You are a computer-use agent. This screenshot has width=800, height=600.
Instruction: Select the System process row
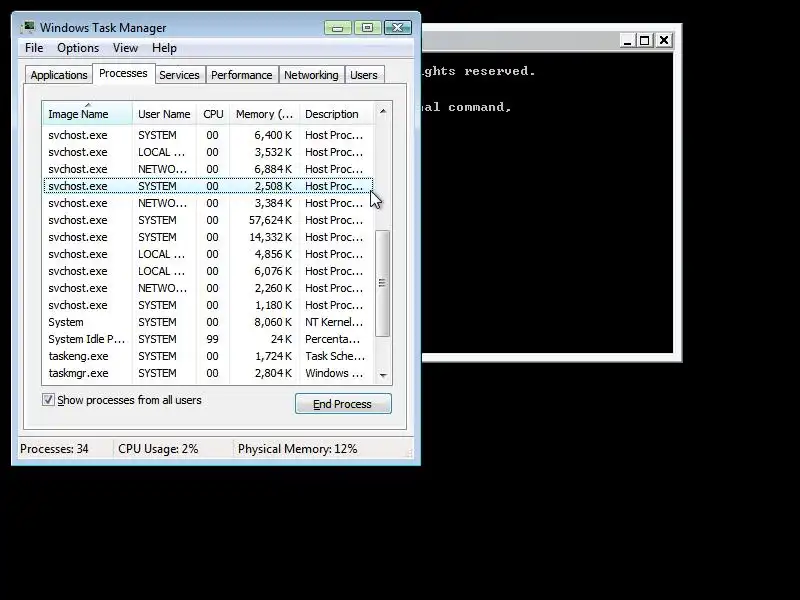(208, 322)
